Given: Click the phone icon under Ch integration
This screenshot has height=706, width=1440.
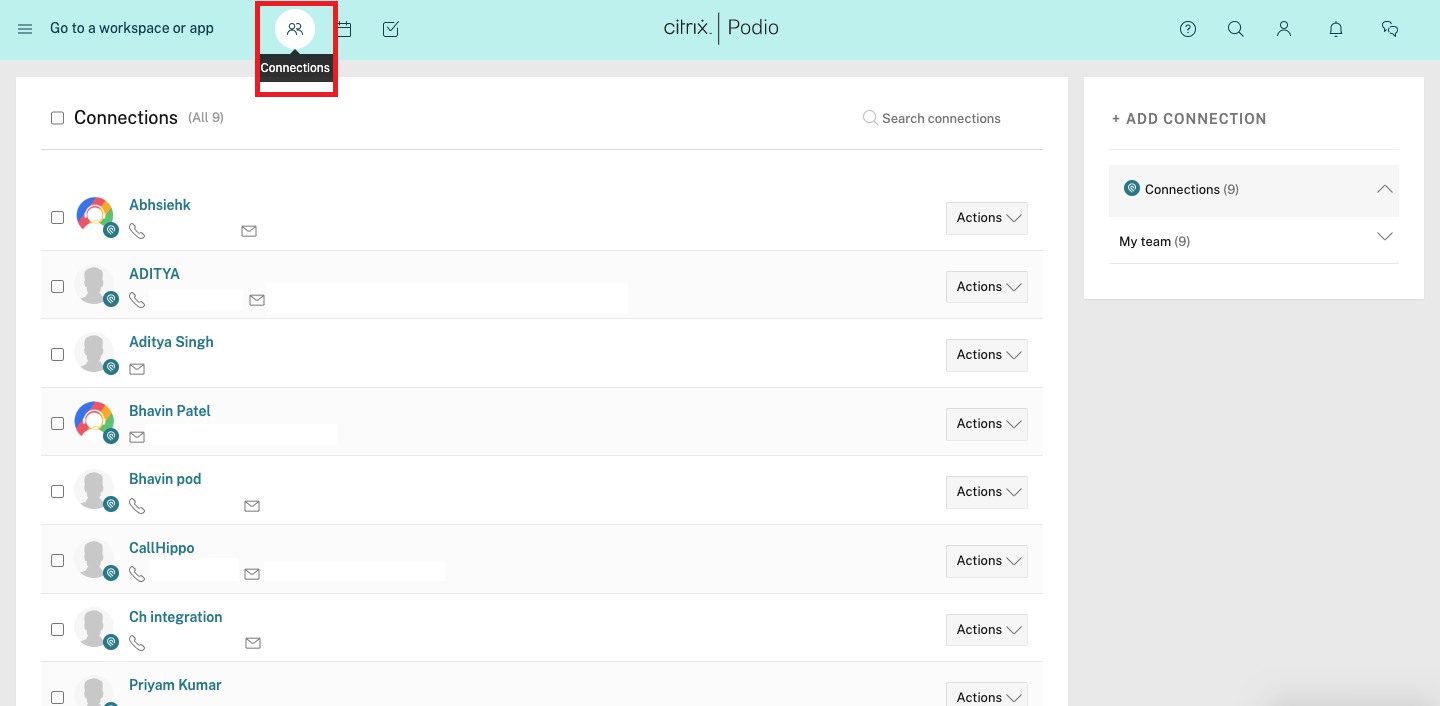Looking at the screenshot, I should click(137, 643).
